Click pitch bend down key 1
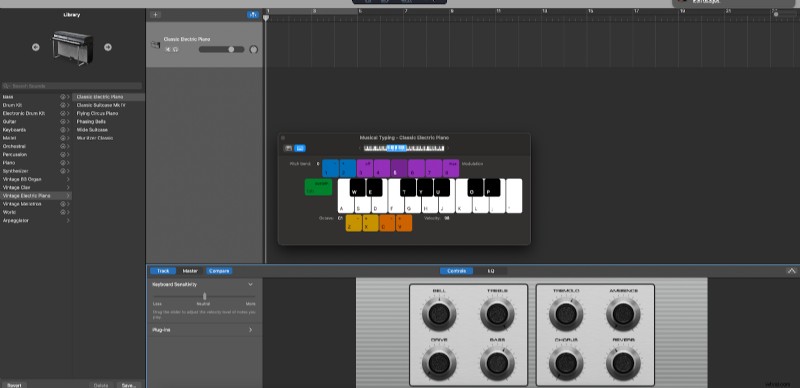 click(331, 168)
